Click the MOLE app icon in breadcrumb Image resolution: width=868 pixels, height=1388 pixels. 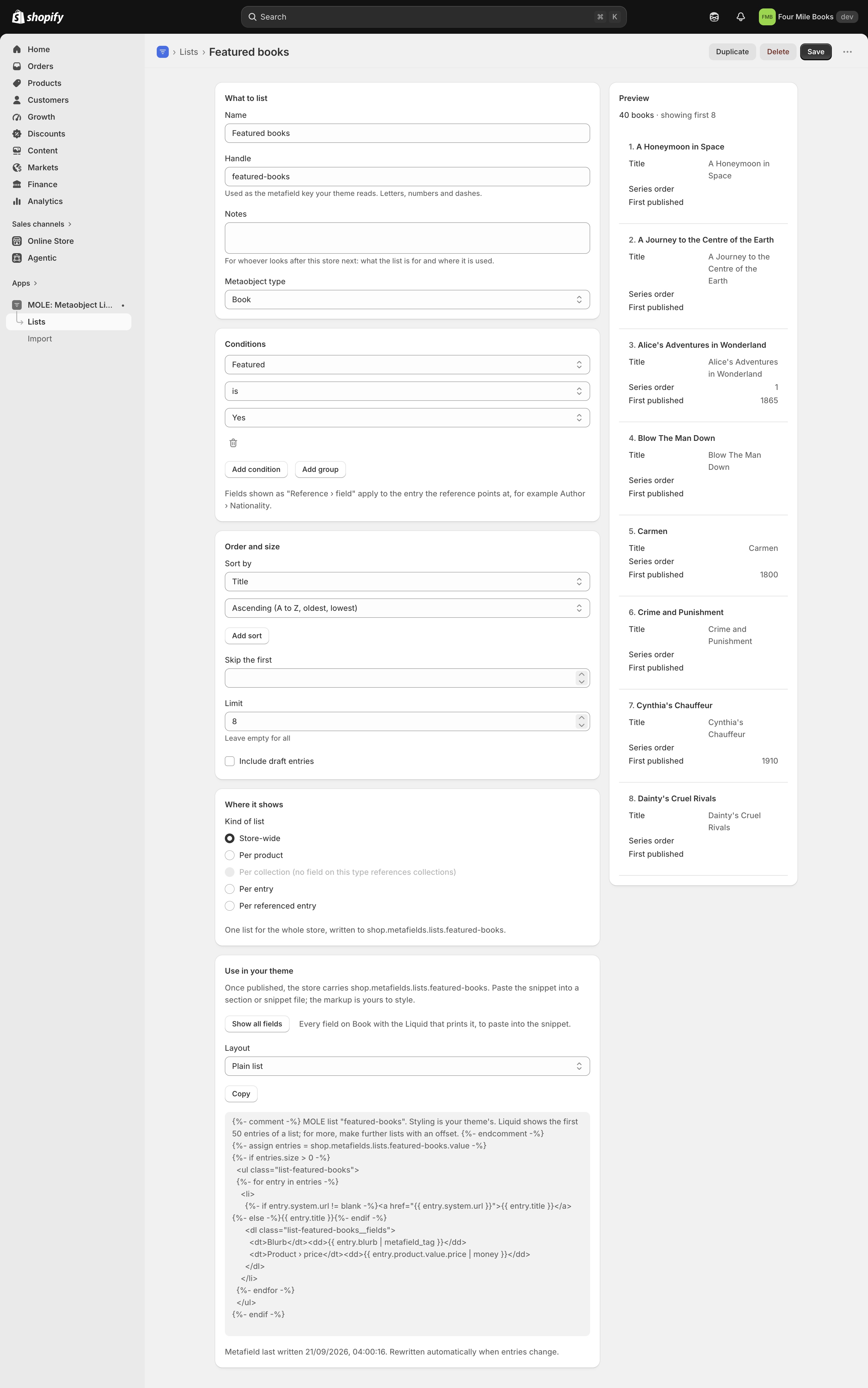(162, 52)
